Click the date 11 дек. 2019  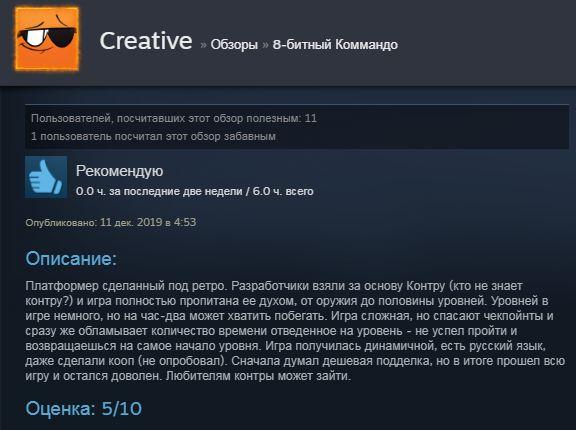(131, 222)
